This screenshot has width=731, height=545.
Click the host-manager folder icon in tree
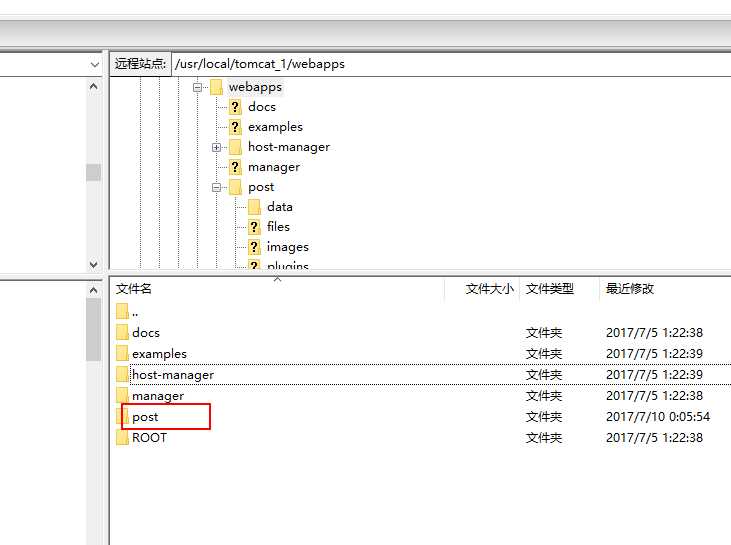(x=235, y=147)
